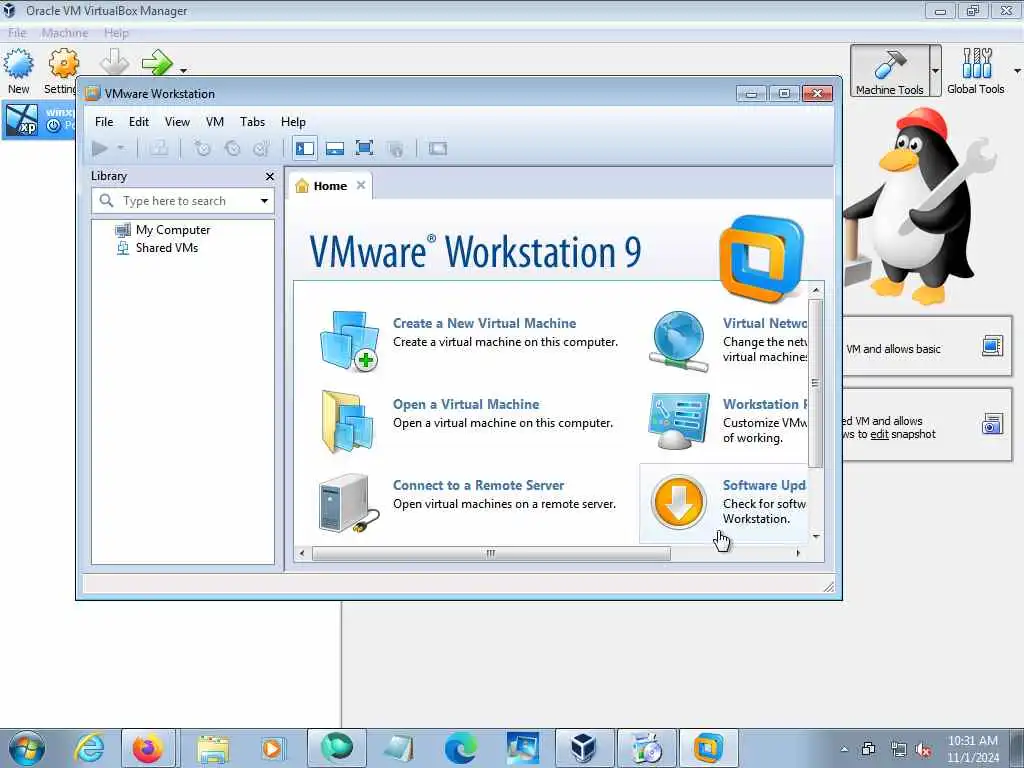Viewport: 1024px width, 768px height.
Task: Click the scroll right arrow on home page
Action: click(798, 553)
